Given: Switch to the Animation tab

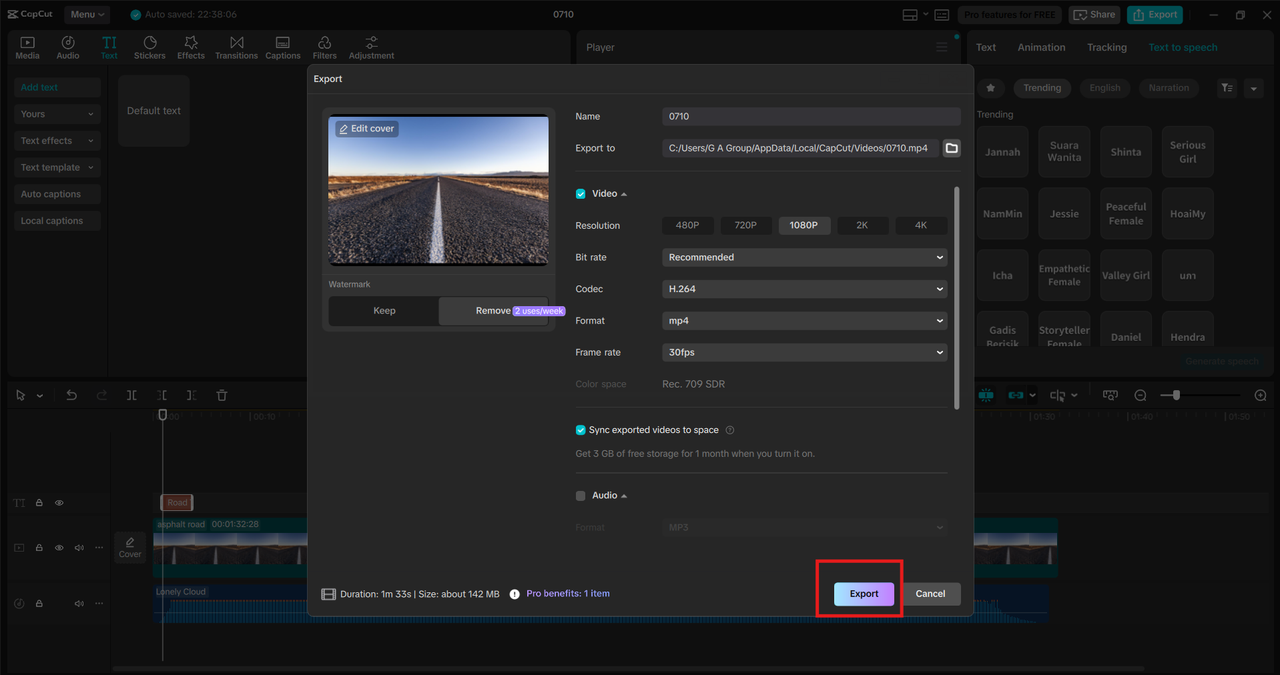Looking at the screenshot, I should (x=1041, y=47).
